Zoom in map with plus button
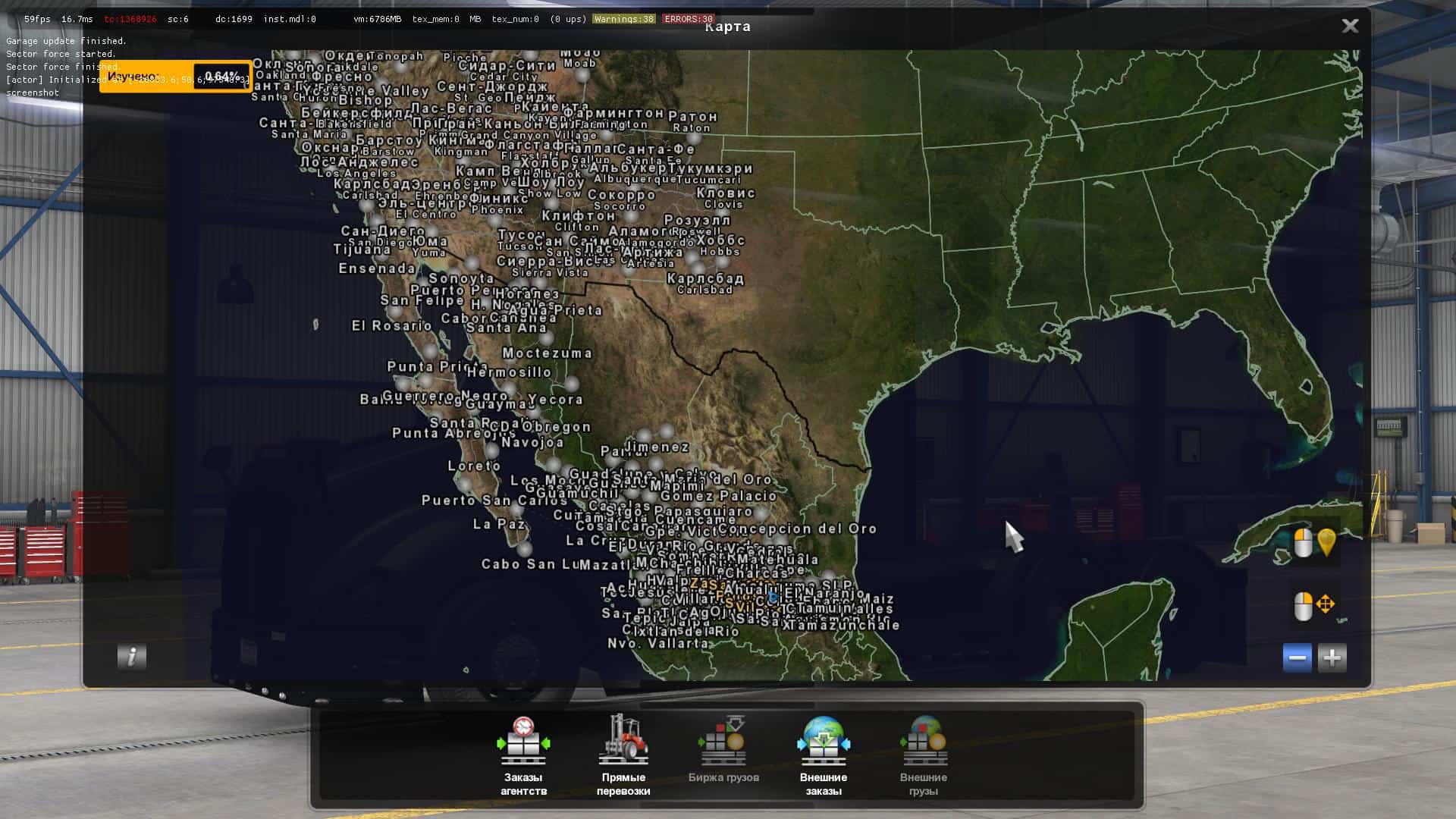The height and width of the screenshot is (819, 1456). pyautogui.click(x=1332, y=657)
